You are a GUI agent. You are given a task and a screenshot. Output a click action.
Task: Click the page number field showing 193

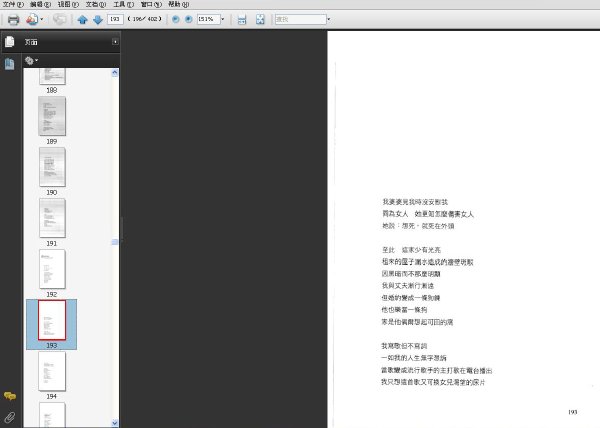click(115, 19)
